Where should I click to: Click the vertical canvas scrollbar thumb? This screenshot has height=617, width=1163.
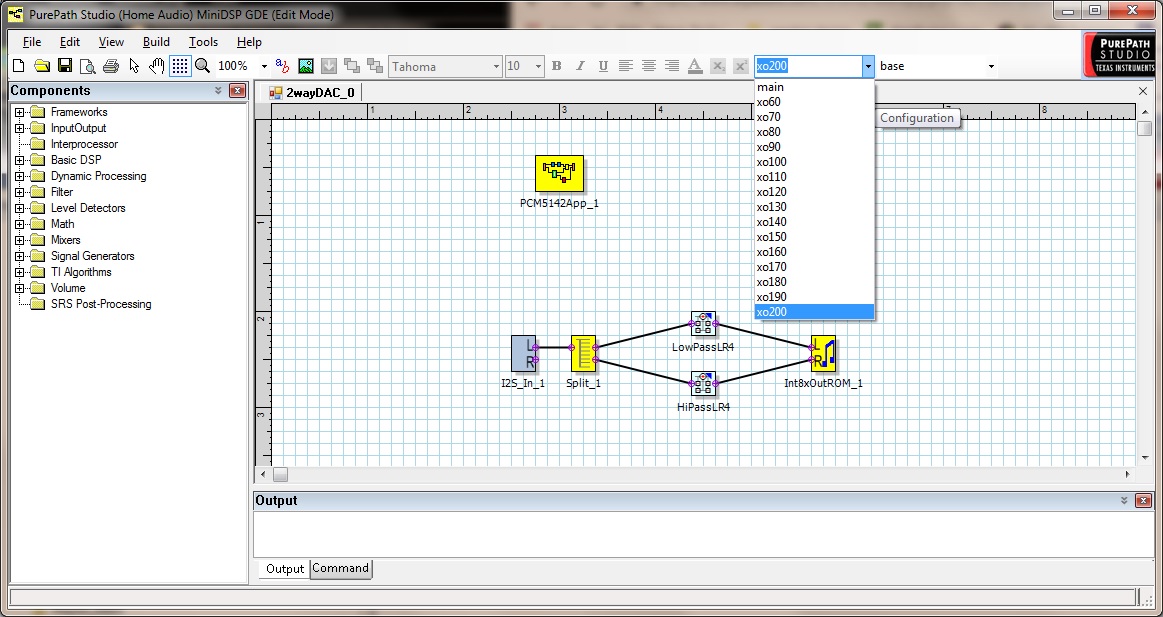click(x=1144, y=128)
